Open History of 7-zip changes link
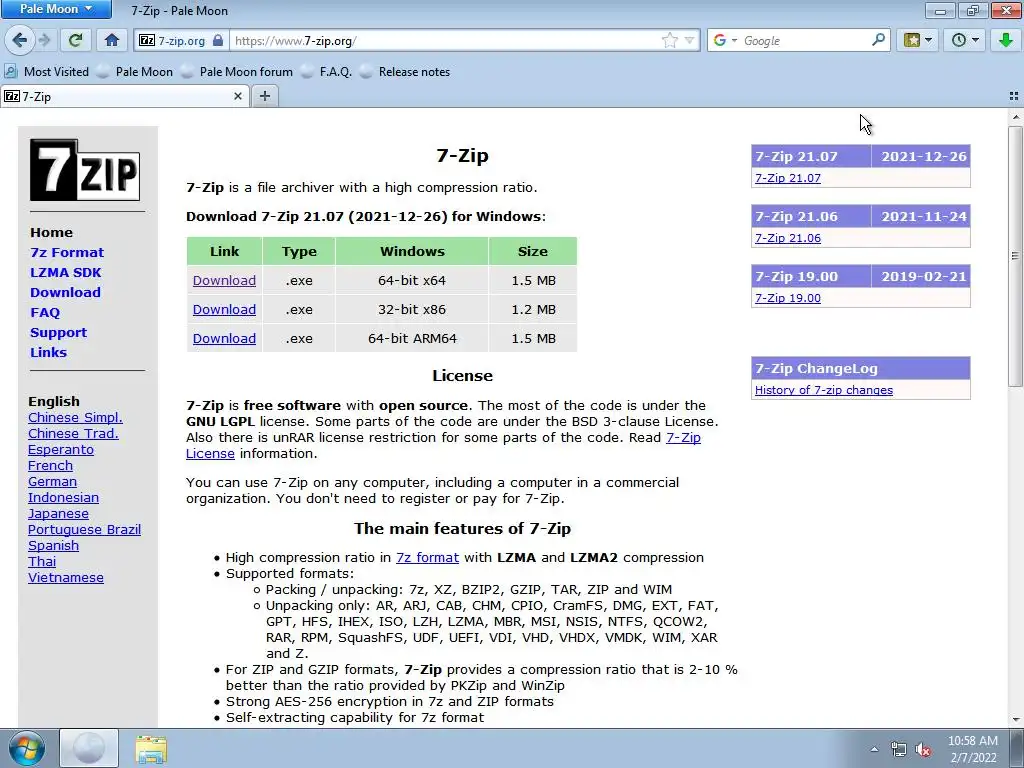The width and height of the screenshot is (1024, 768). [x=824, y=391]
